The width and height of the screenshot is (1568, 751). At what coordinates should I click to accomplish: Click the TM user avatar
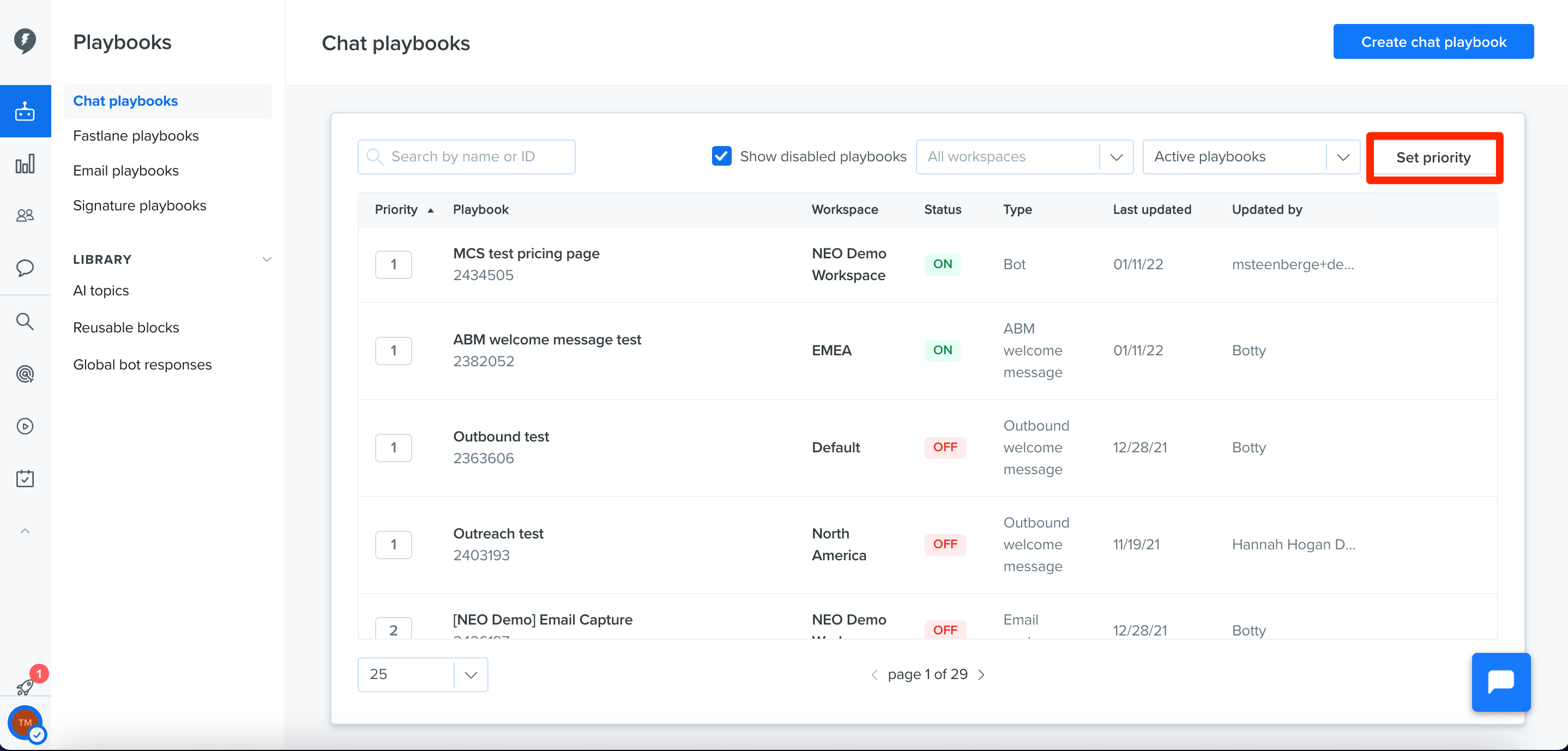click(x=25, y=723)
